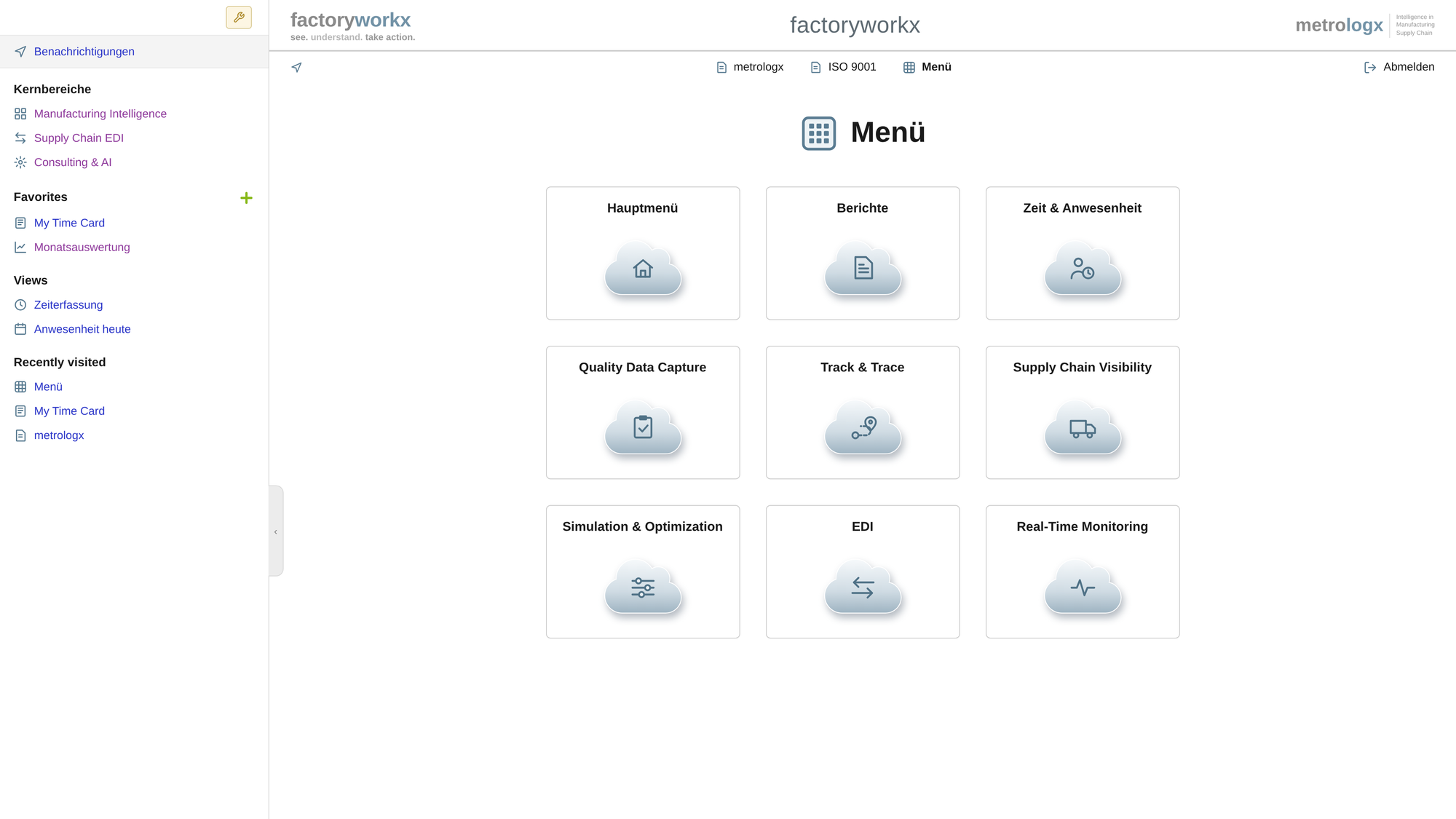Open the EDI tile
1456x819 pixels.
click(x=863, y=572)
